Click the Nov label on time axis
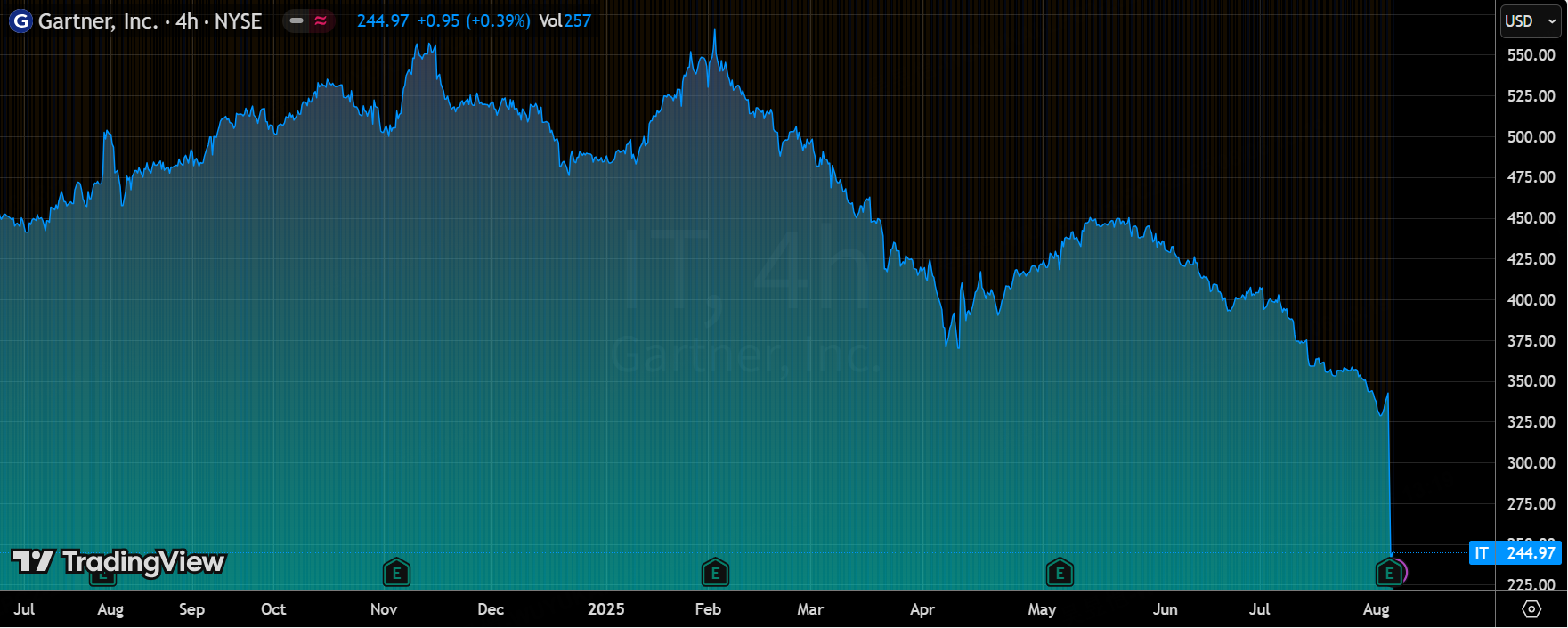The image size is (1568, 628). pos(384,609)
